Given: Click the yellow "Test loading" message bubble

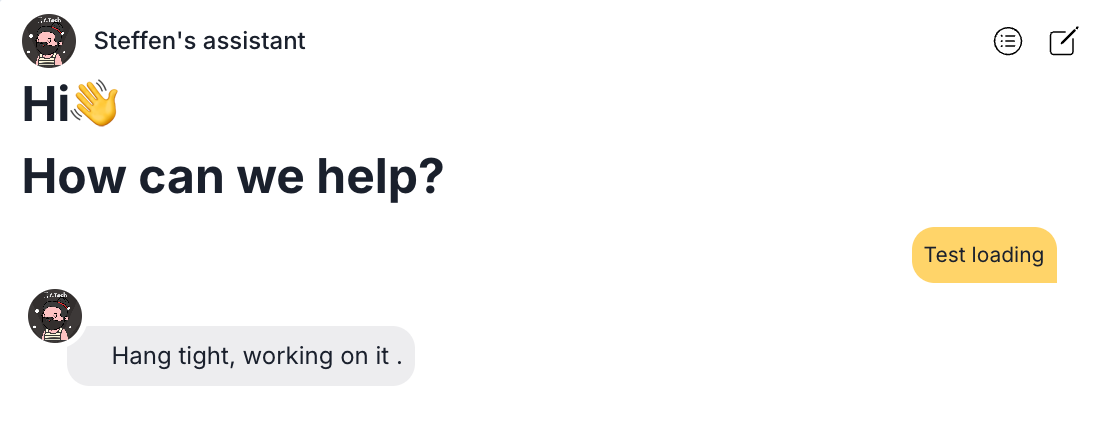Looking at the screenshot, I should point(984,255).
